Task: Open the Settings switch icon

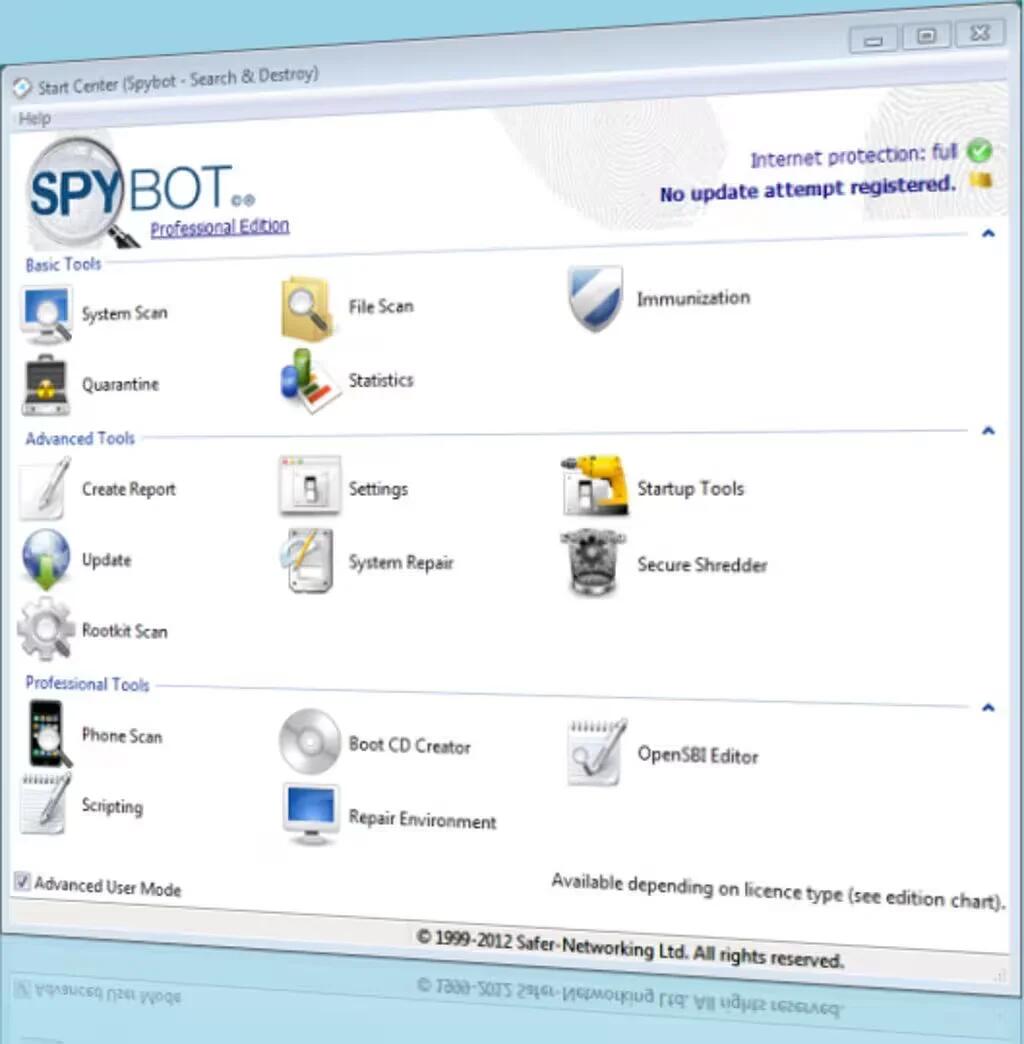Action: pyautogui.click(x=310, y=485)
